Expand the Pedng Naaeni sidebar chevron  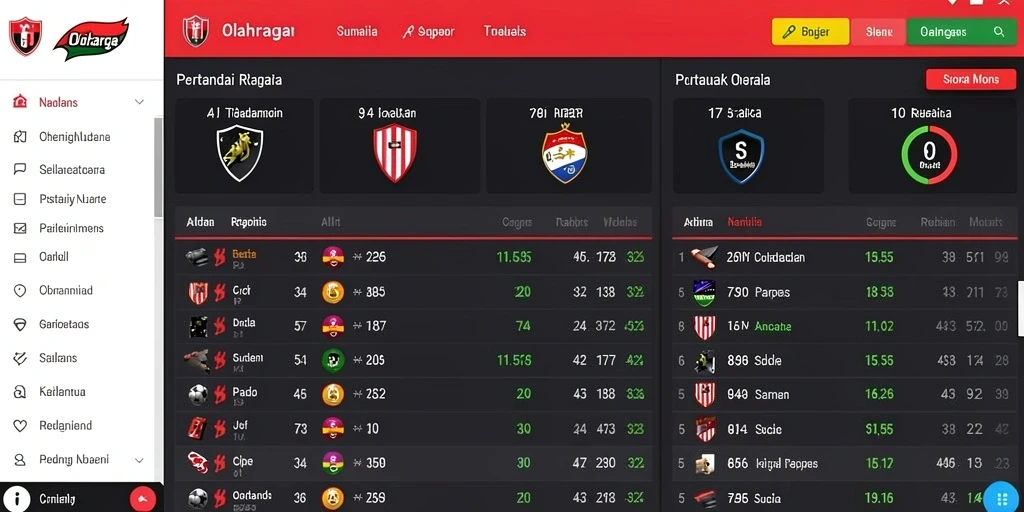[139, 460]
